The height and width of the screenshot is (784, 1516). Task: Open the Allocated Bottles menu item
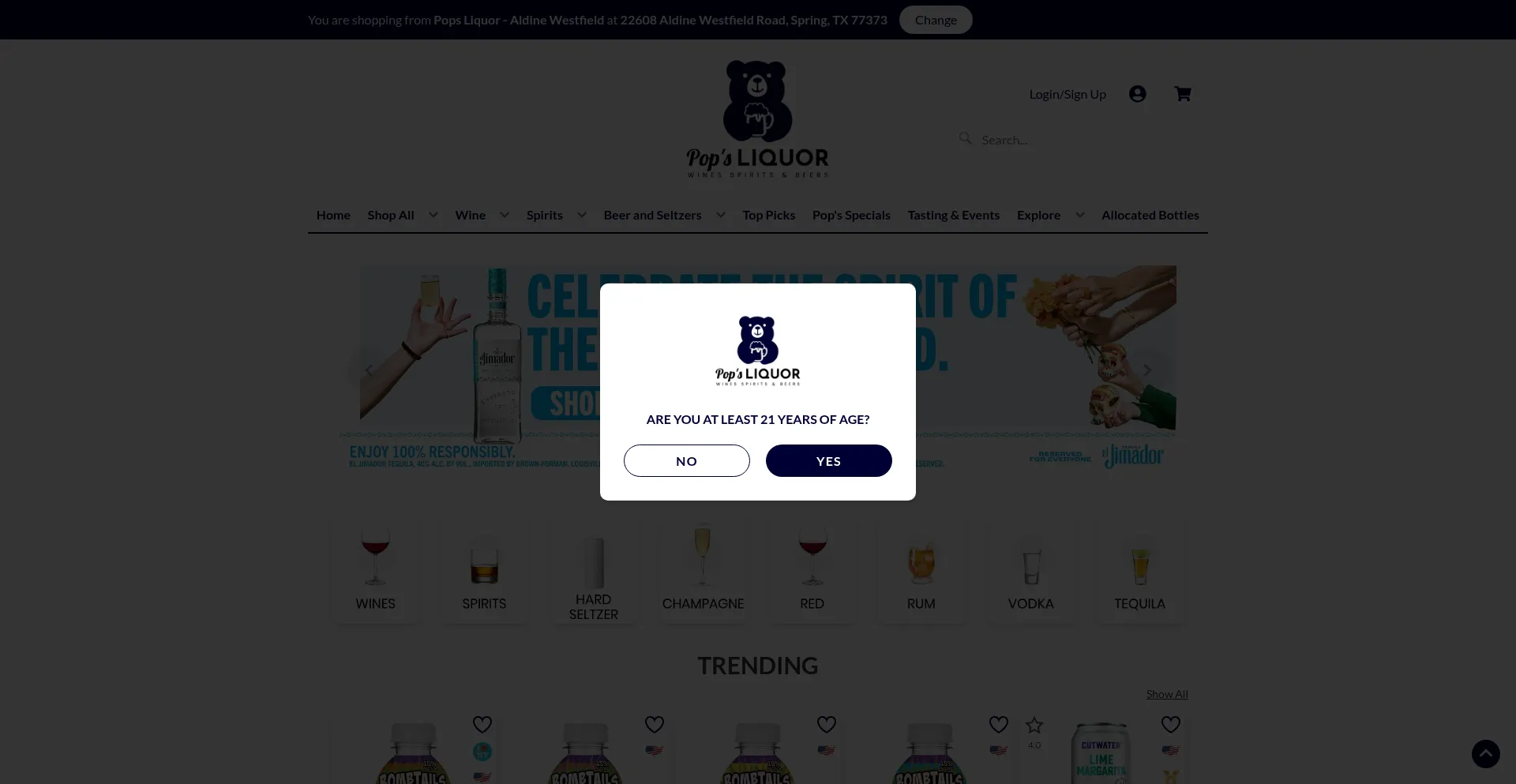[x=1150, y=215]
